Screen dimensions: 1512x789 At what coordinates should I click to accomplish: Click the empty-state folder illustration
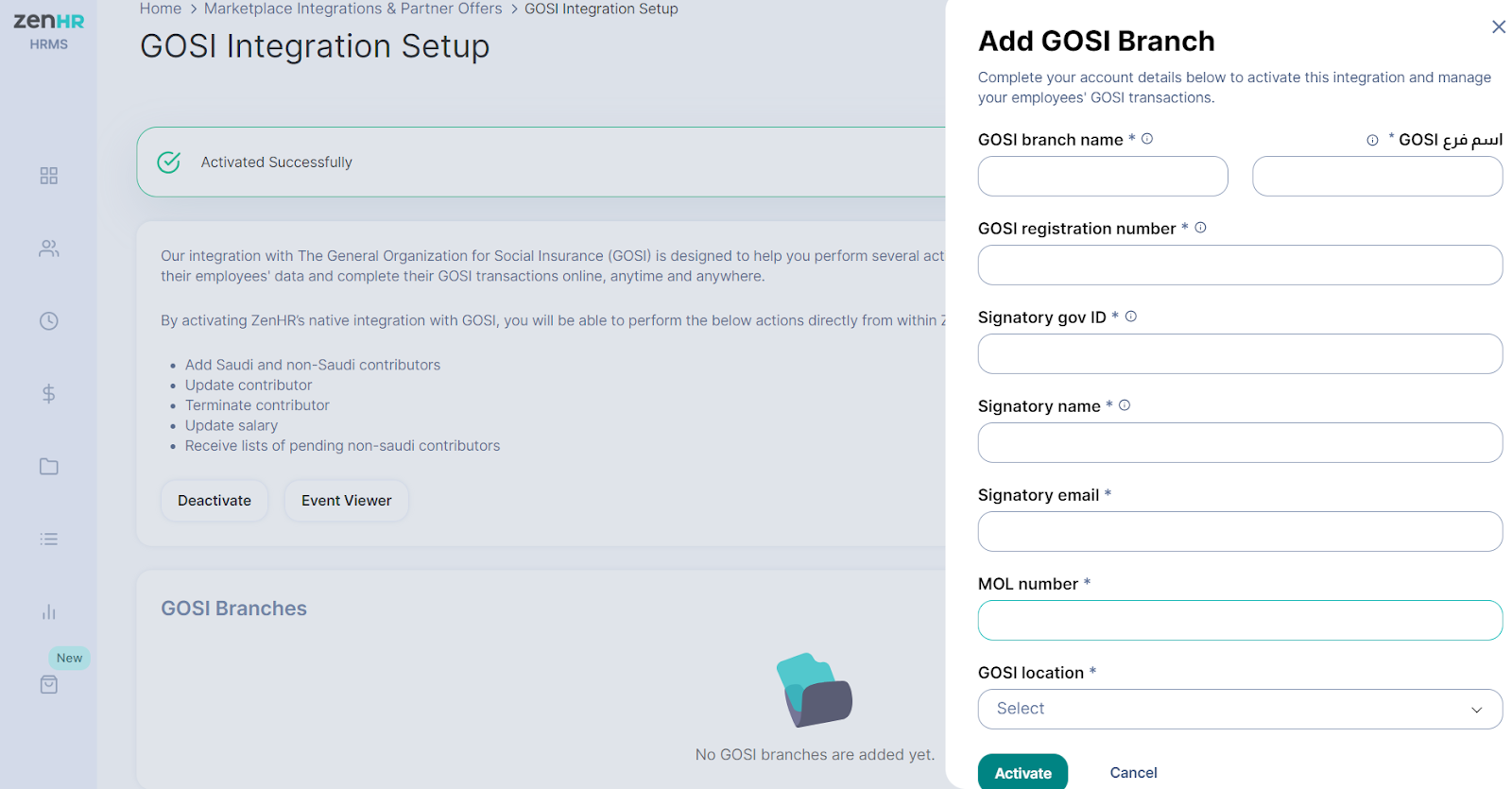click(815, 690)
